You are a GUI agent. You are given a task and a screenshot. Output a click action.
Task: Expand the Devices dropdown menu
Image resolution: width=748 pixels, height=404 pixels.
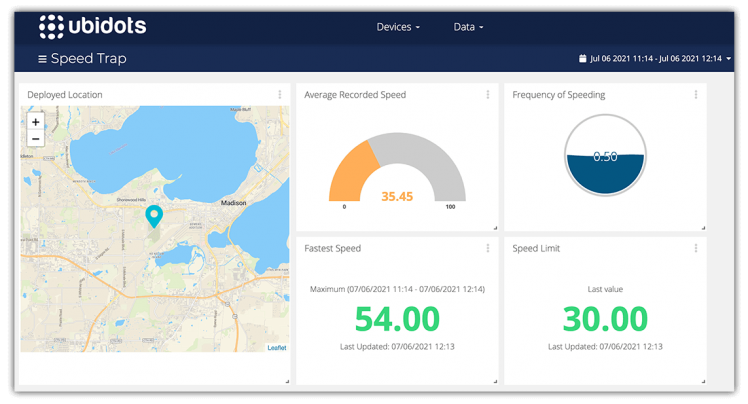click(398, 27)
